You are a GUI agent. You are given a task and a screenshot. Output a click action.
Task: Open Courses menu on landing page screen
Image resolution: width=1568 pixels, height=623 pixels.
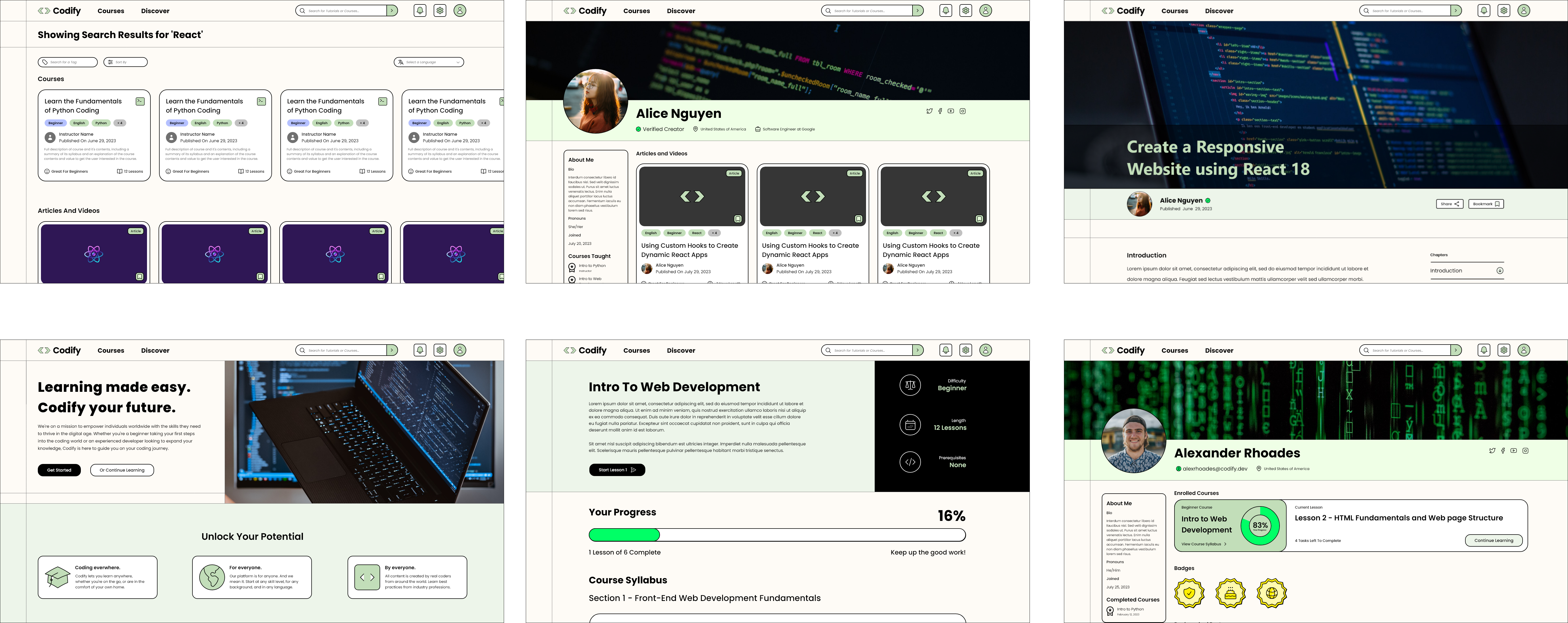pyautogui.click(x=111, y=350)
